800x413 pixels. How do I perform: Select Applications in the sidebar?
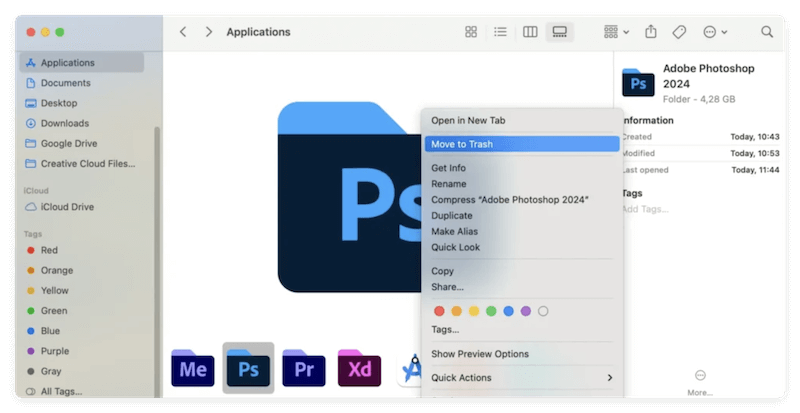point(82,63)
